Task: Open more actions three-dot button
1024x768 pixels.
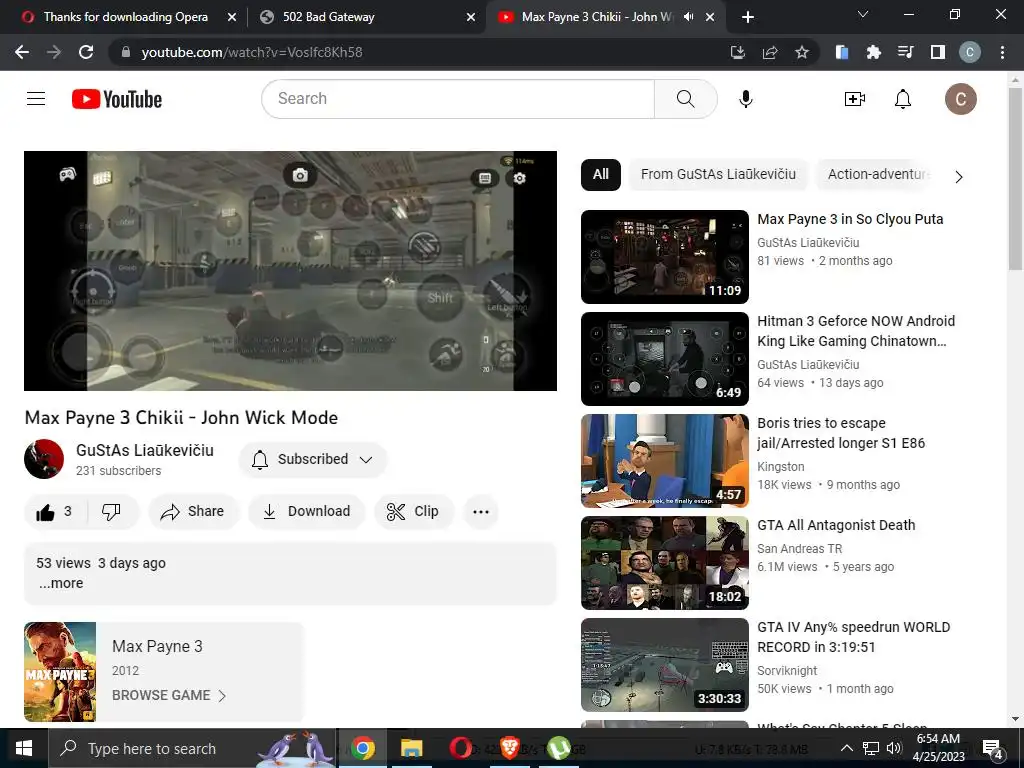Action: [481, 511]
